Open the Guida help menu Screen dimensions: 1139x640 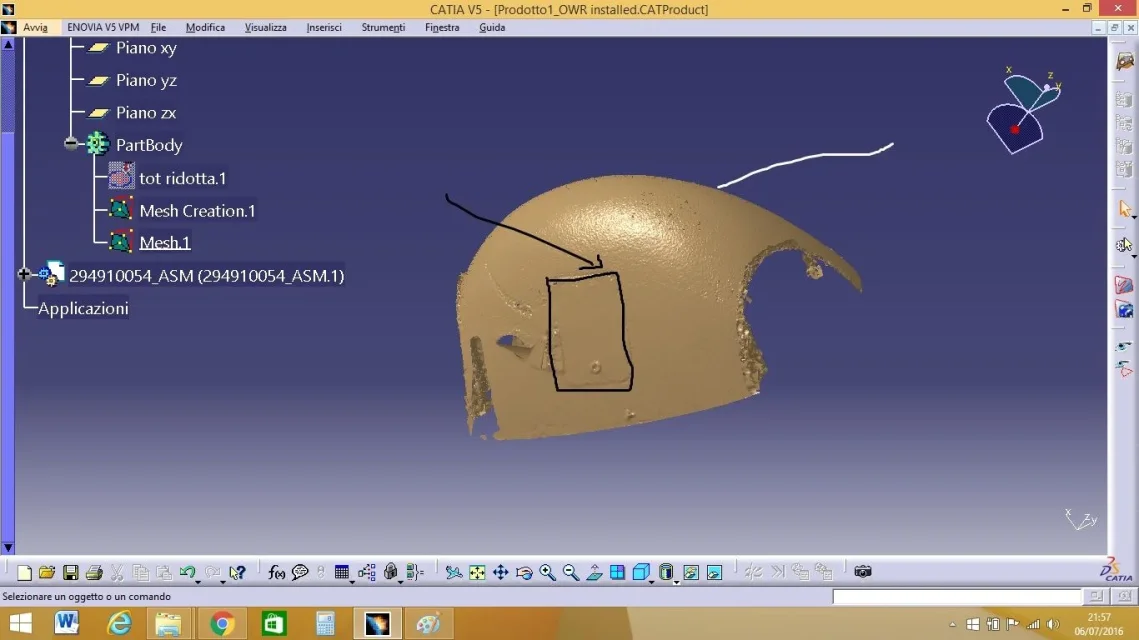492,27
